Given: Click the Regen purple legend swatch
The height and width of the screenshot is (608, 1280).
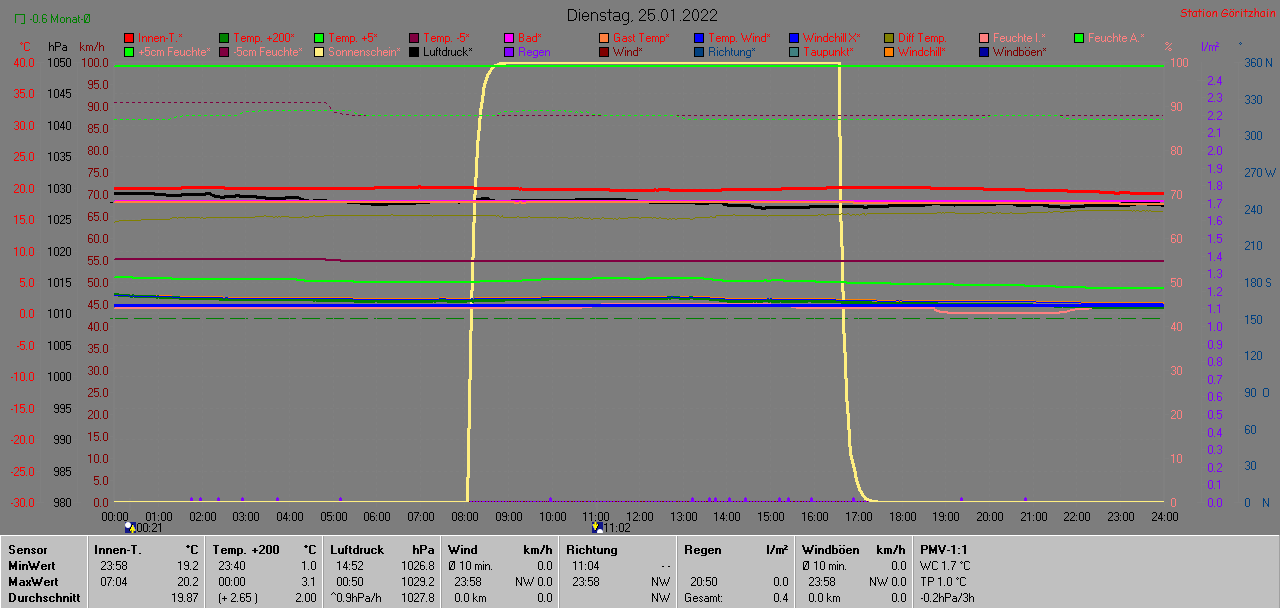Looking at the screenshot, I should point(509,52).
